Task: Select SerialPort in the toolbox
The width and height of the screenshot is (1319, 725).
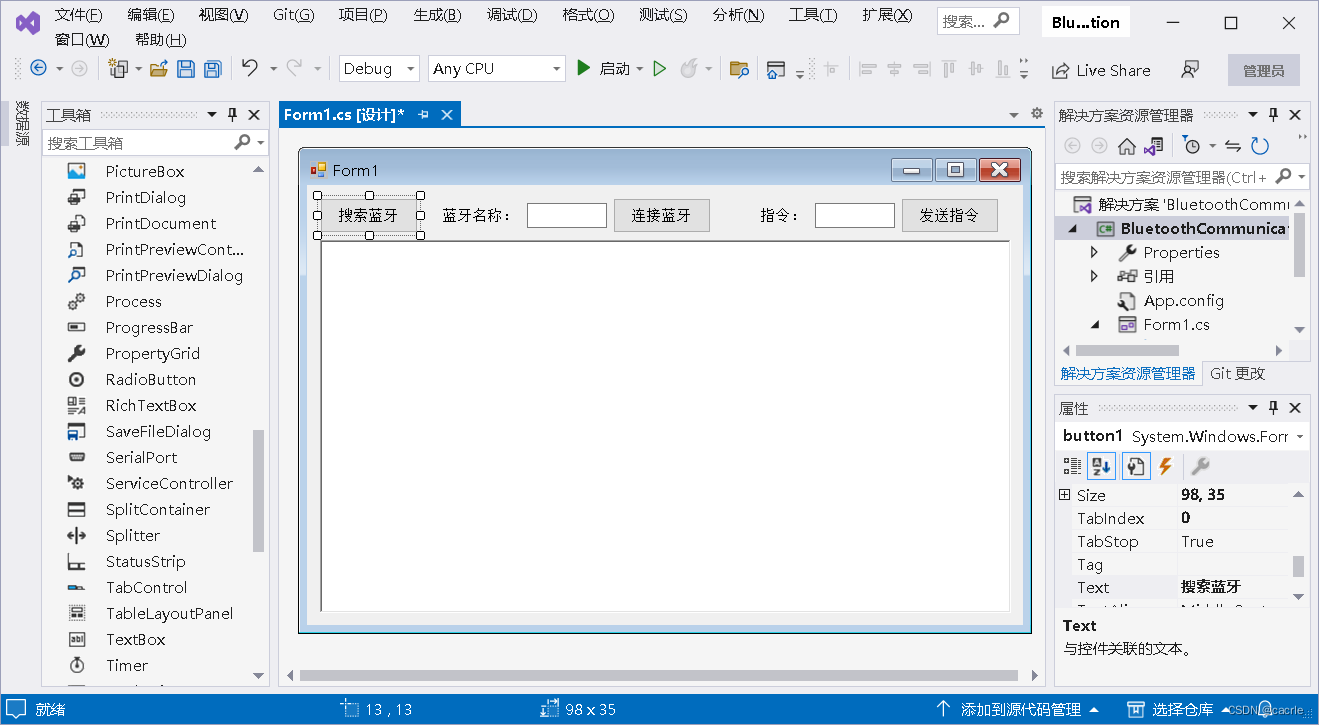Action: point(141,457)
